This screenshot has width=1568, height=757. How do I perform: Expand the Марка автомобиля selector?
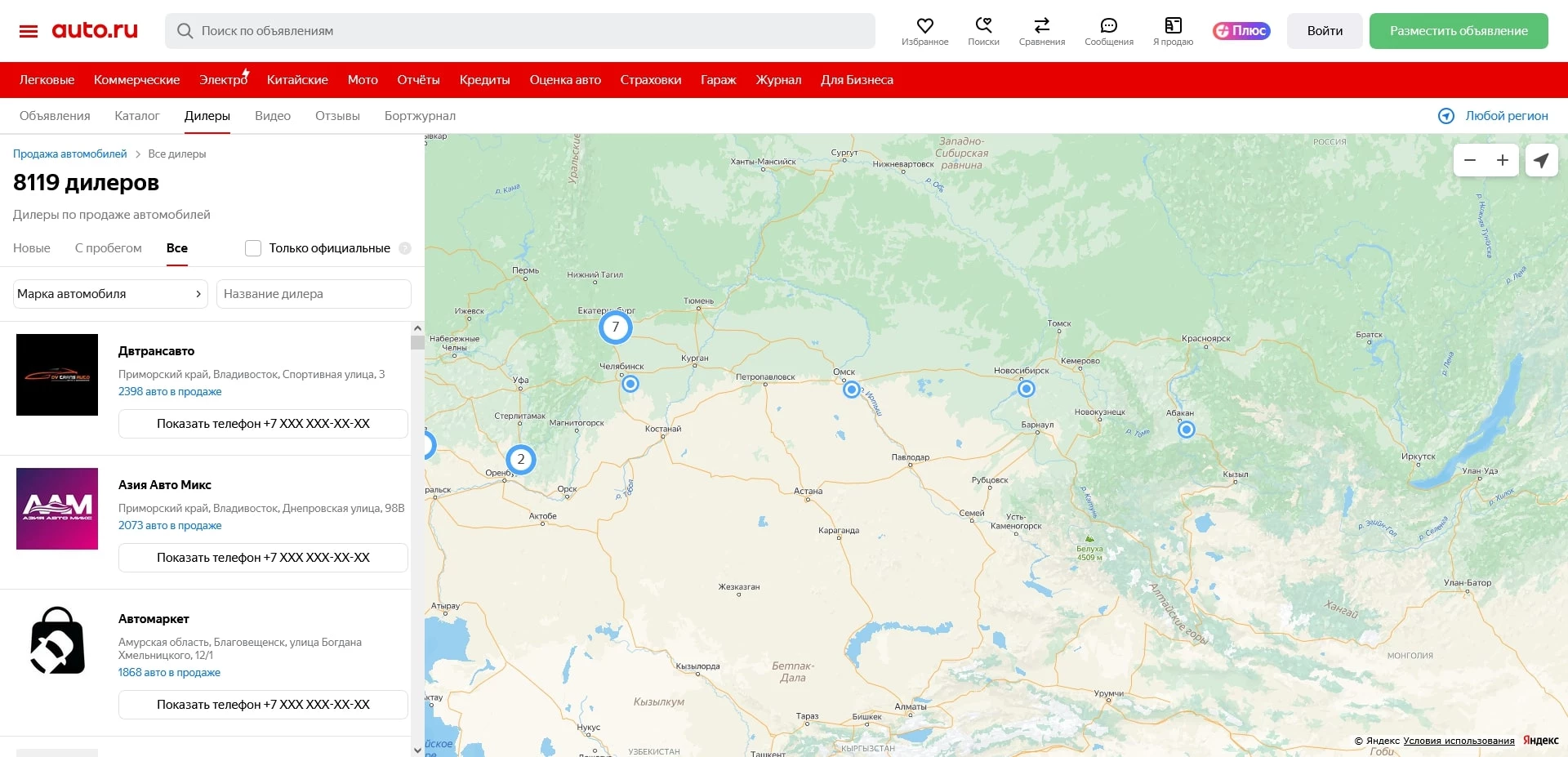point(110,294)
